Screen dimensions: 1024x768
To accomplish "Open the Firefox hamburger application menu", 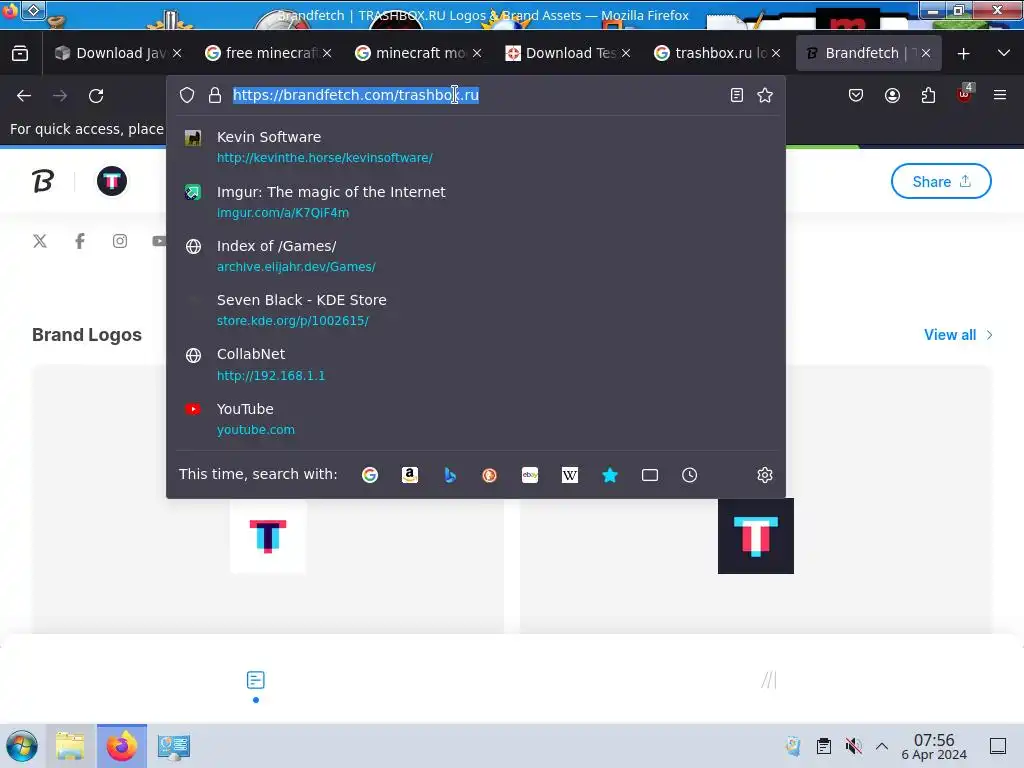I will tap(1000, 95).
